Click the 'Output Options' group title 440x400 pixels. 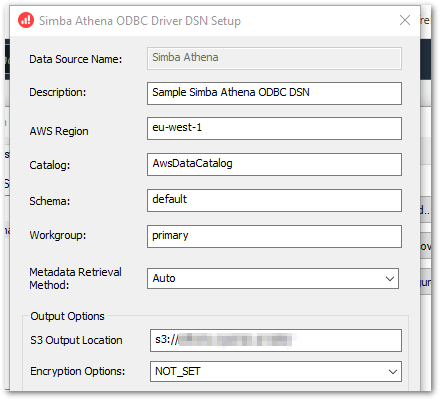point(67,316)
